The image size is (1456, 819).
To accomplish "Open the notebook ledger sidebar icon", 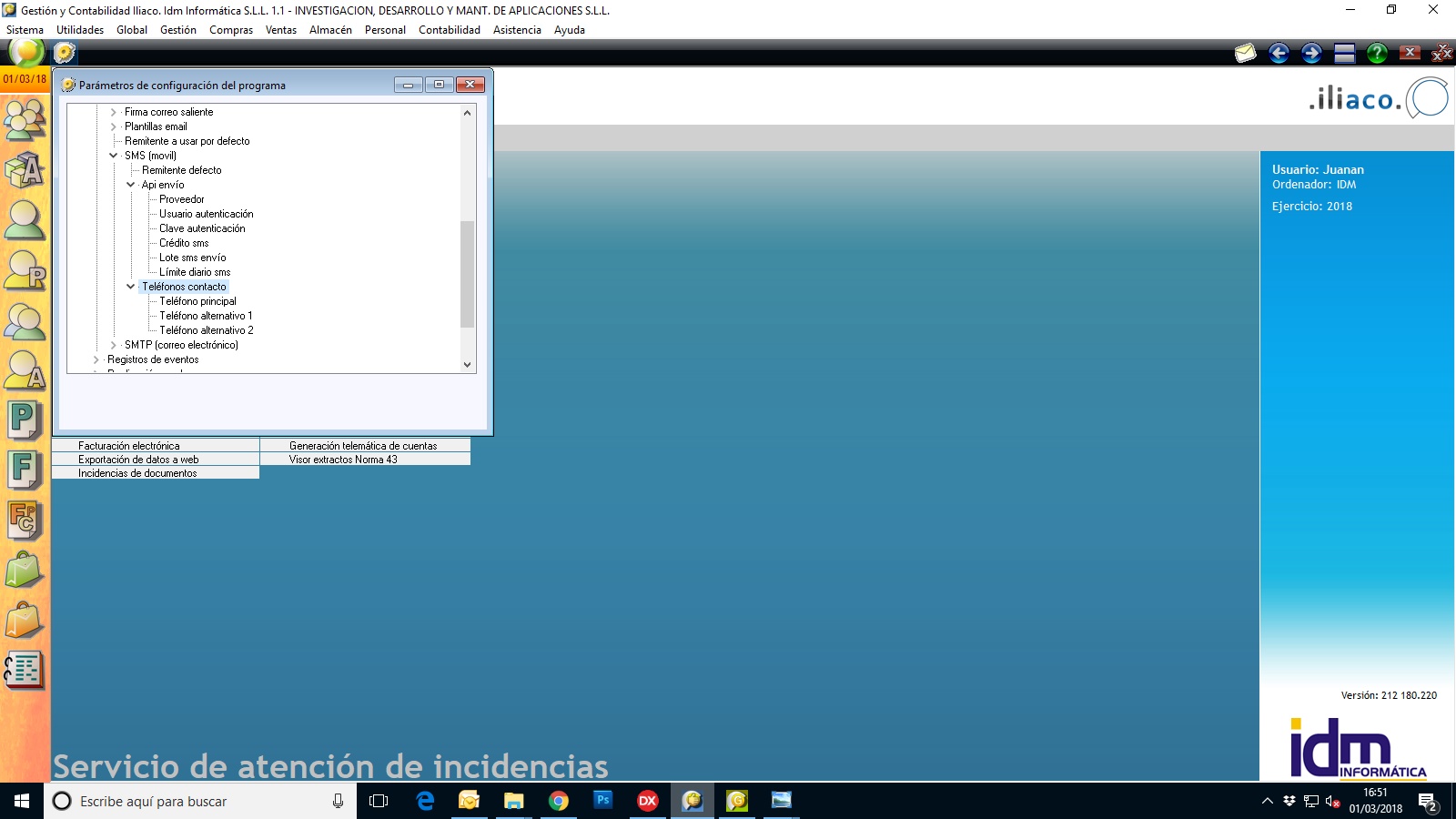I will (x=25, y=671).
